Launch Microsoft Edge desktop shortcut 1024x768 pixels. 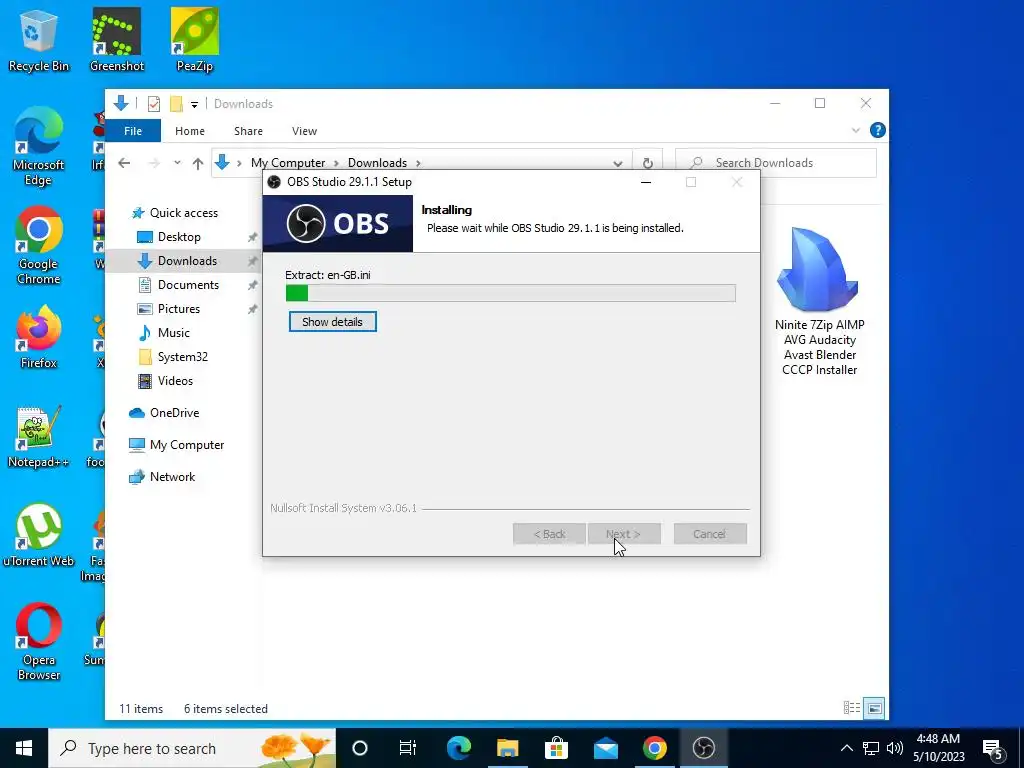(x=38, y=147)
